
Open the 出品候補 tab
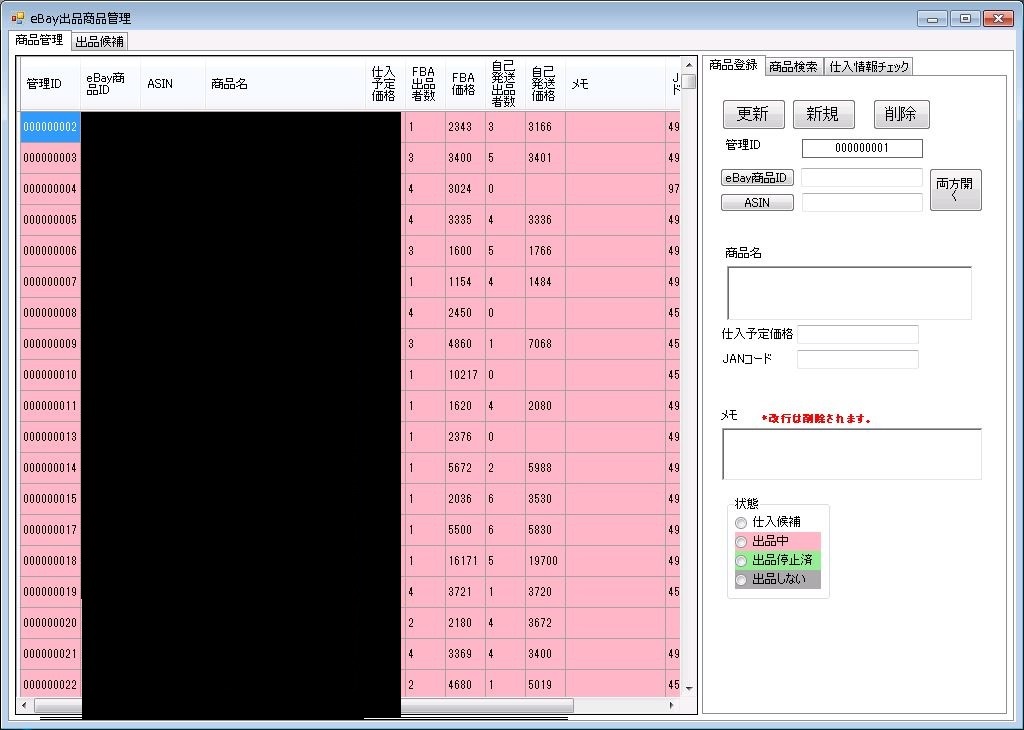coord(99,42)
